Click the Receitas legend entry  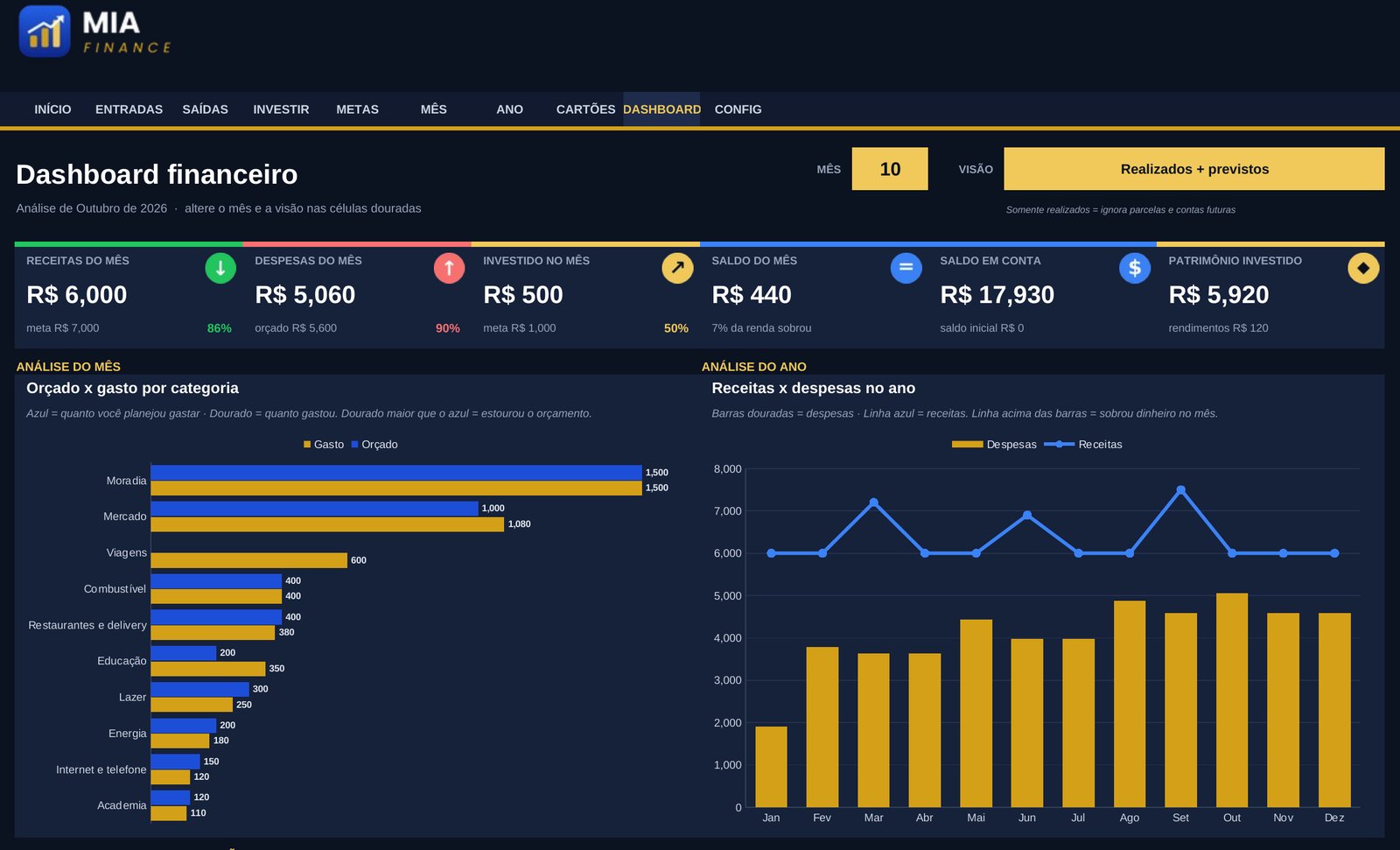[x=1083, y=445]
